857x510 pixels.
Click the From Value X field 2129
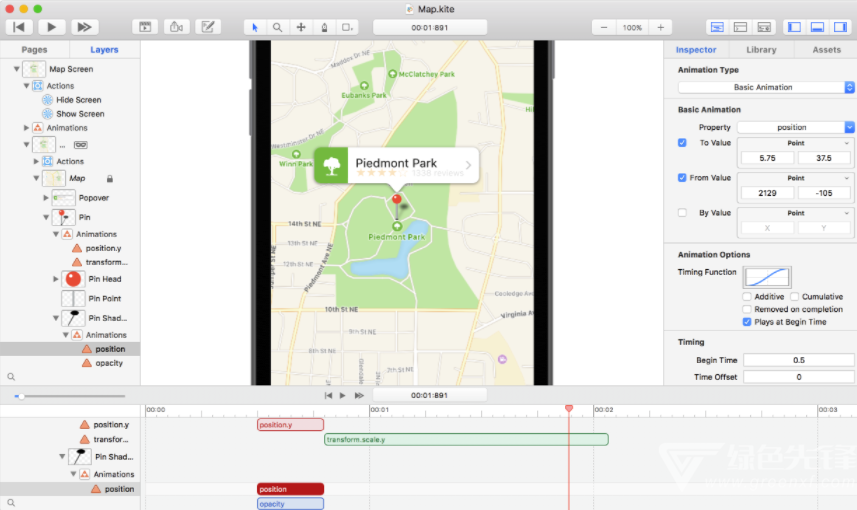(767, 193)
